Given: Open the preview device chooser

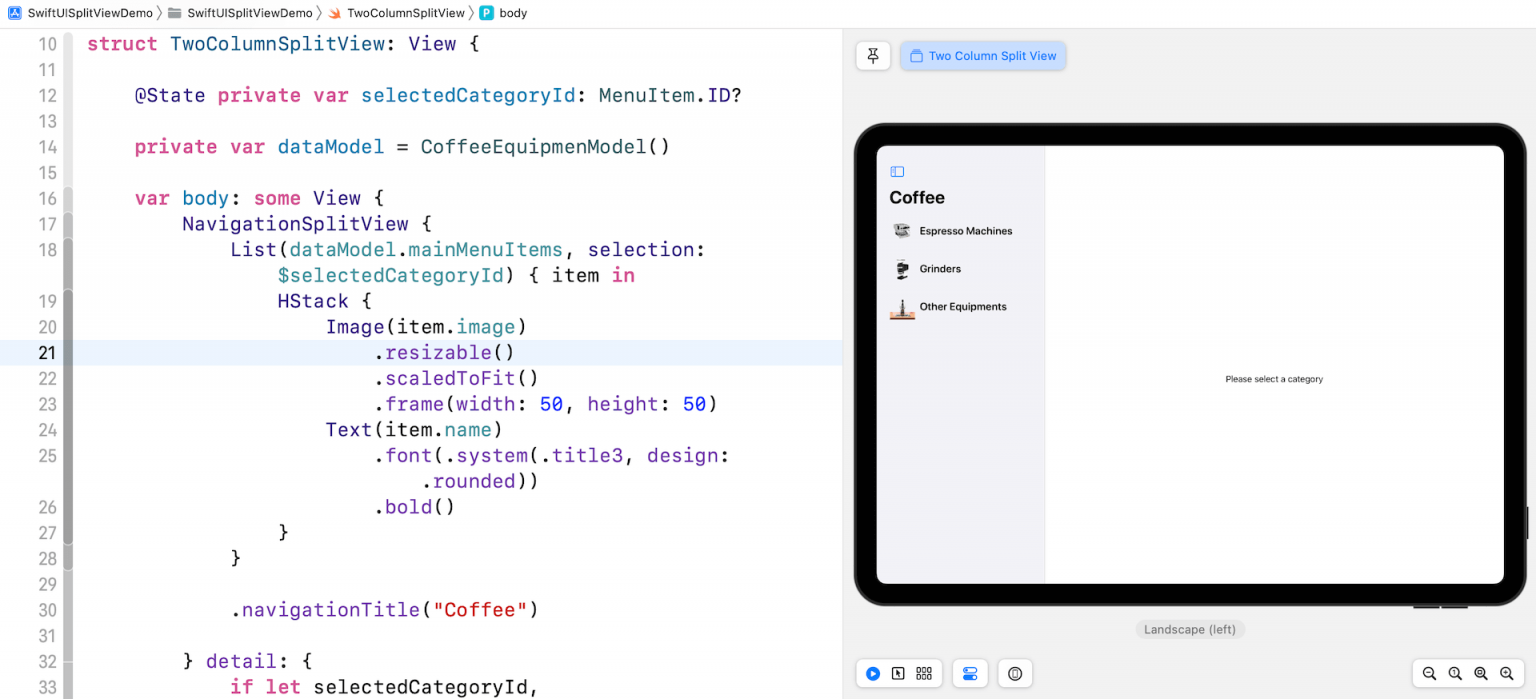Looking at the screenshot, I should pyautogui.click(x=1015, y=674).
